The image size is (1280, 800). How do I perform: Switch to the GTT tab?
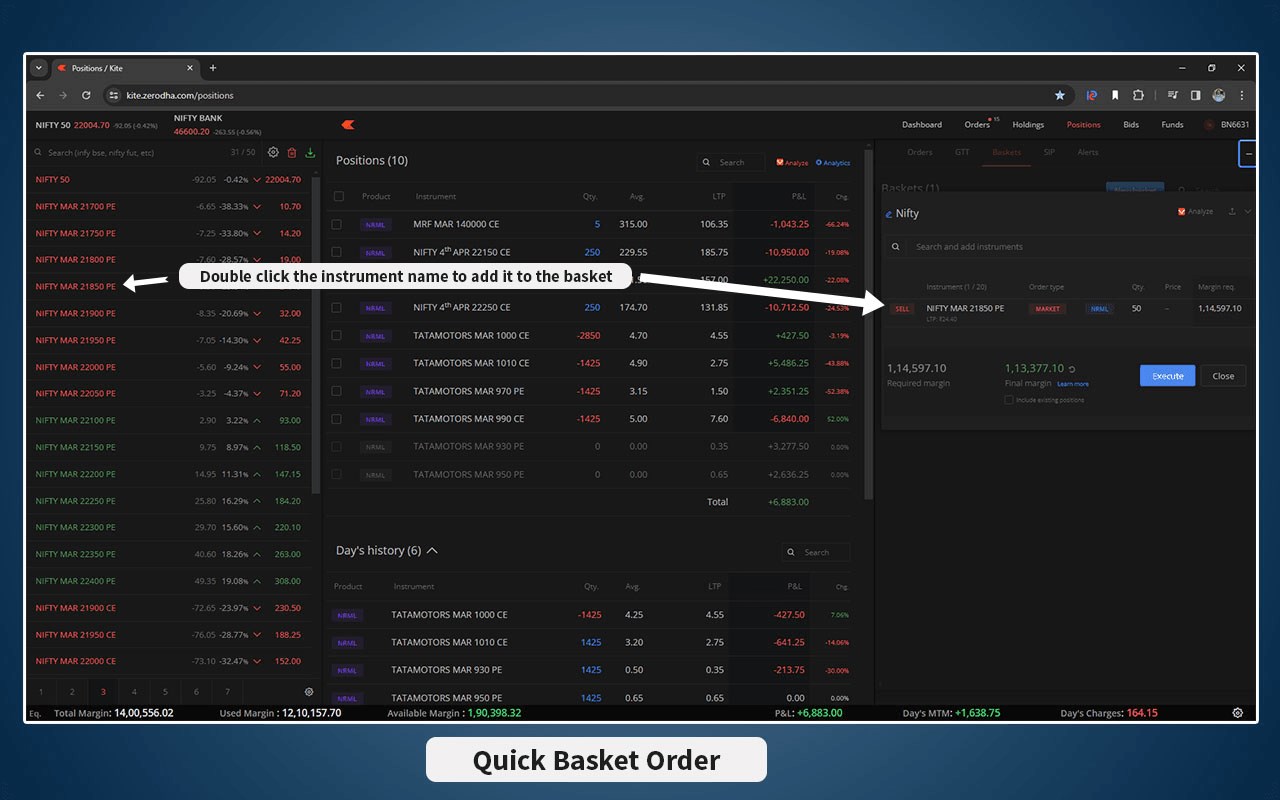962,152
